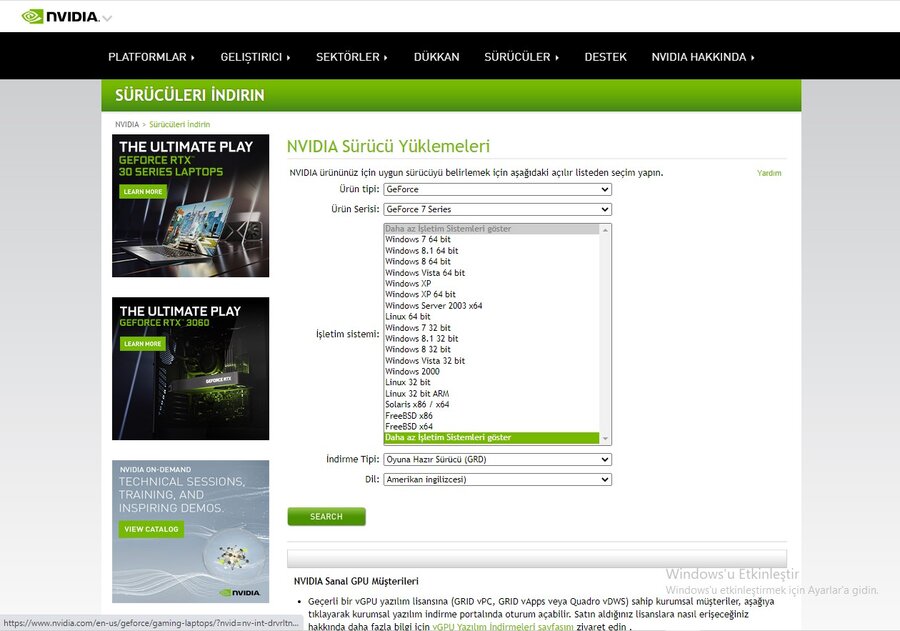Select Linux 32 bit ARM option
The width and height of the screenshot is (900, 631).
point(491,394)
